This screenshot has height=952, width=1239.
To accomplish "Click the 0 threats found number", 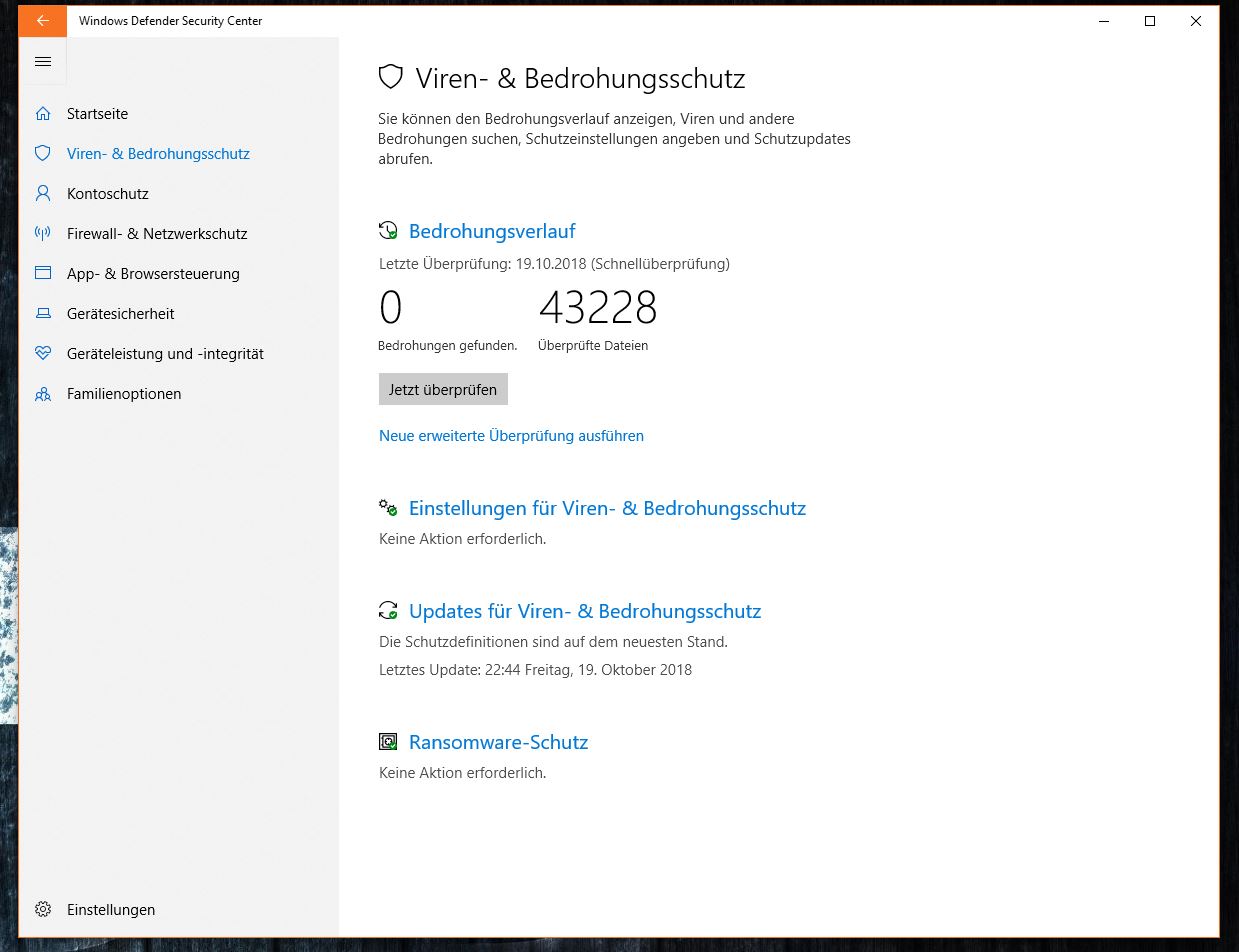I will click(x=391, y=308).
